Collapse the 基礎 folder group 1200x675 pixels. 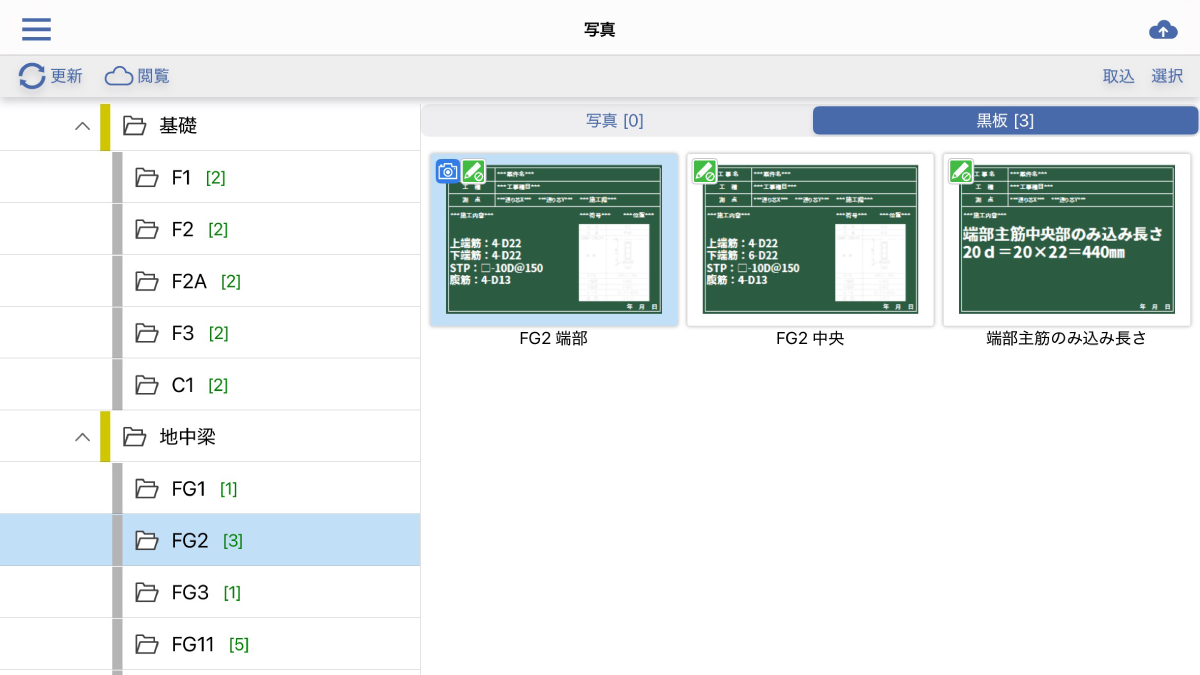(x=83, y=126)
